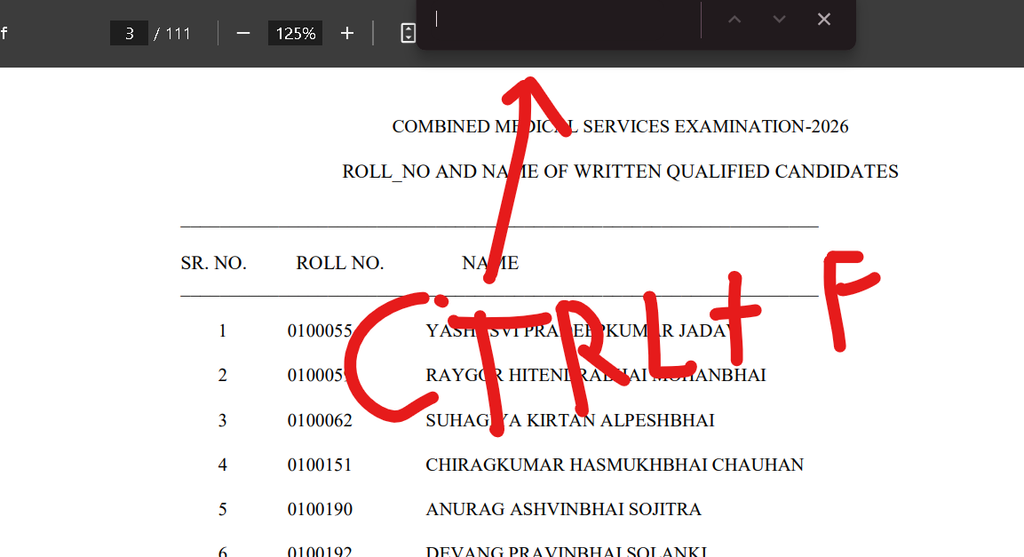
Task: Click the ROLL NO. column header
Action: click(x=340, y=263)
